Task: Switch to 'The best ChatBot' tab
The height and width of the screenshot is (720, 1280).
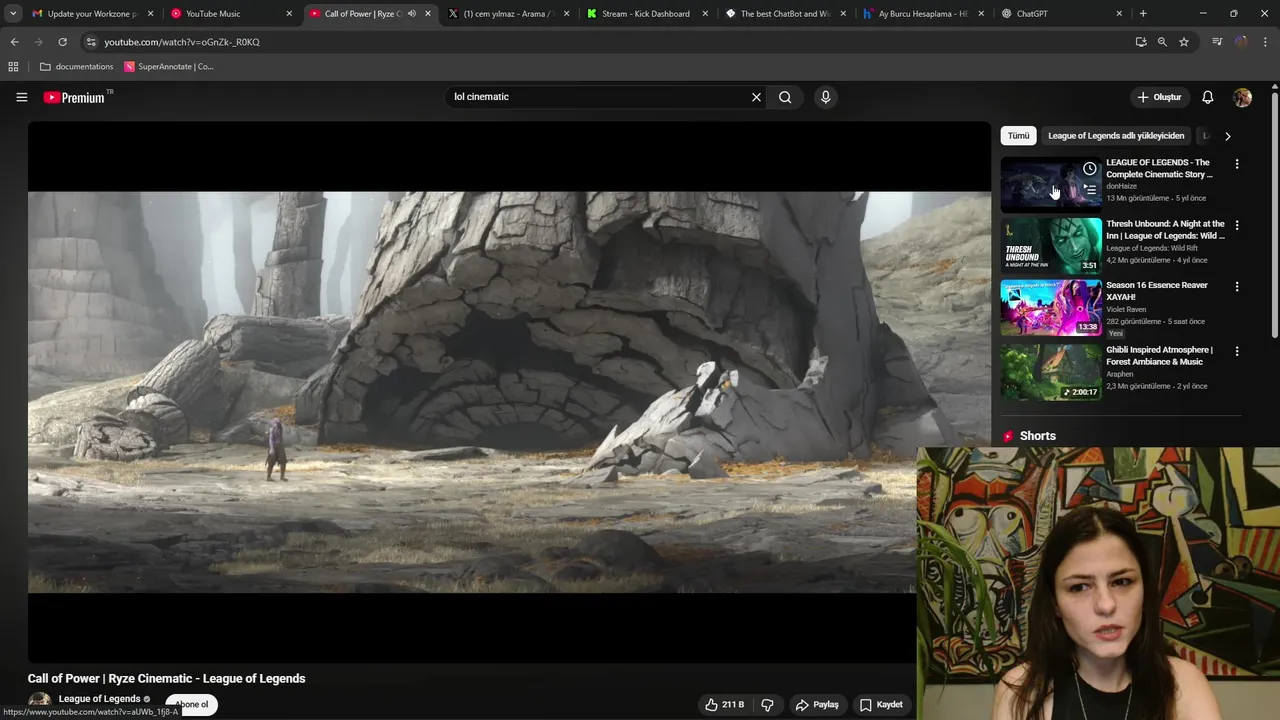Action: click(x=784, y=14)
